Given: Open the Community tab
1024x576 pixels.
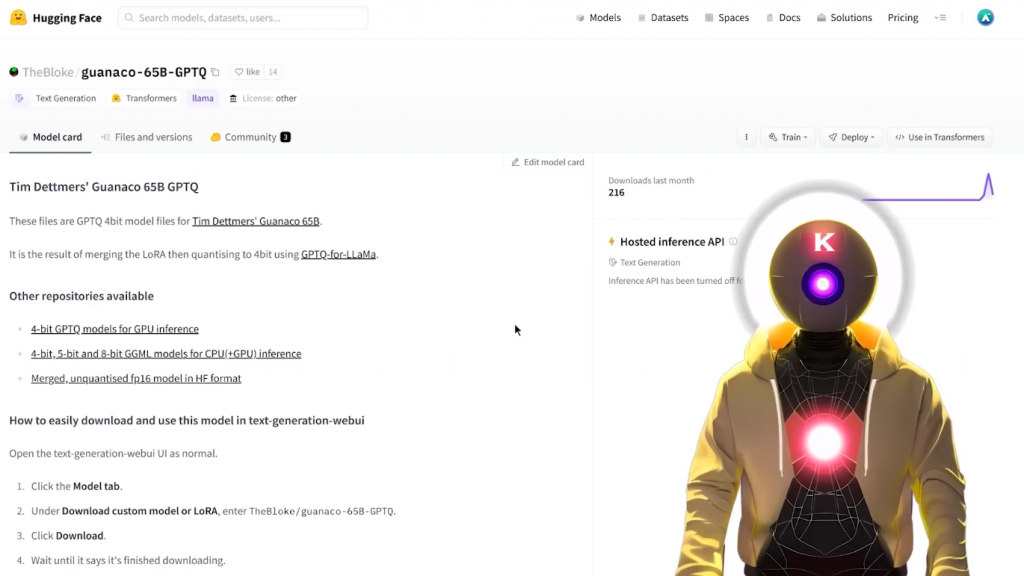Looking at the screenshot, I should (x=251, y=137).
